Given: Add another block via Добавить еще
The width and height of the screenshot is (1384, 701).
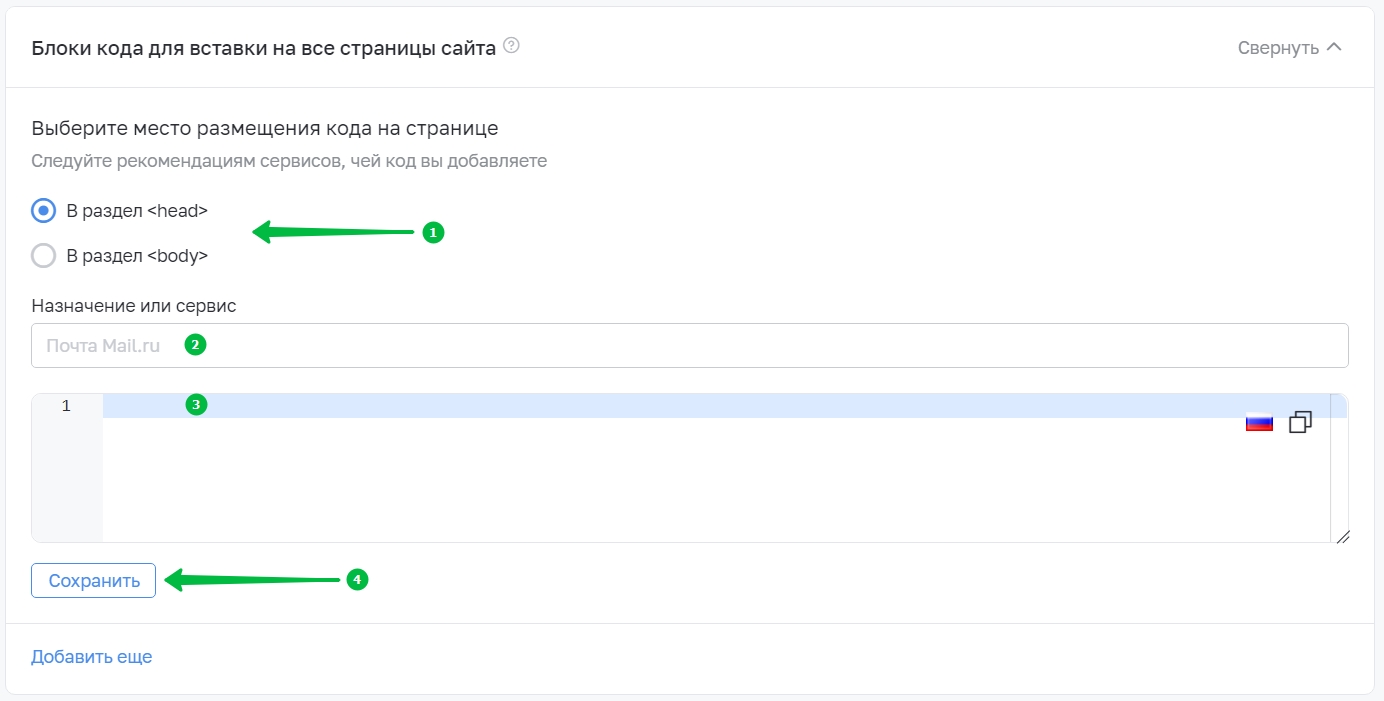Looking at the screenshot, I should click(x=92, y=657).
